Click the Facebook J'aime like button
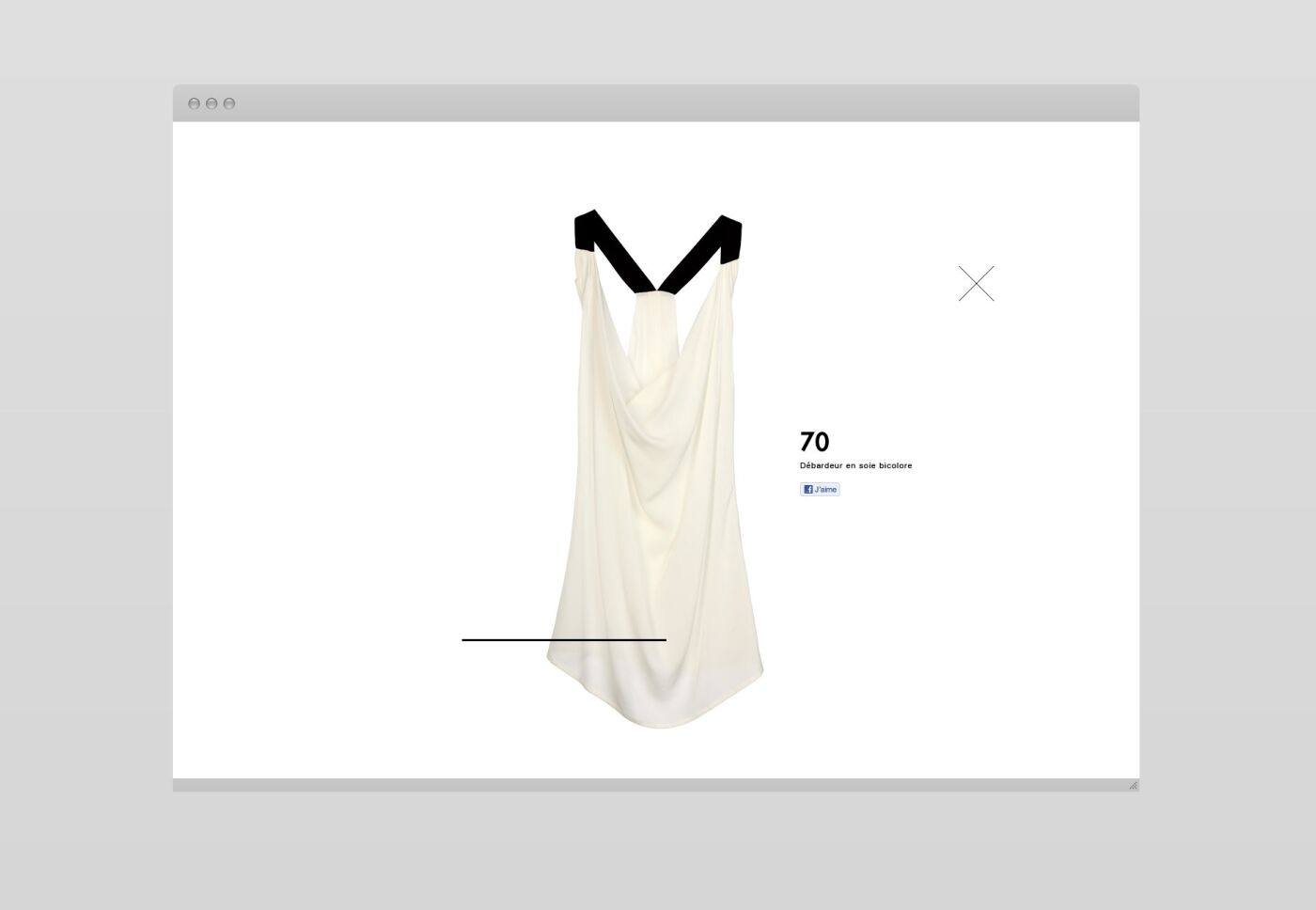Image resolution: width=1316 pixels, height=910 pixels. [x=820, y=489]
